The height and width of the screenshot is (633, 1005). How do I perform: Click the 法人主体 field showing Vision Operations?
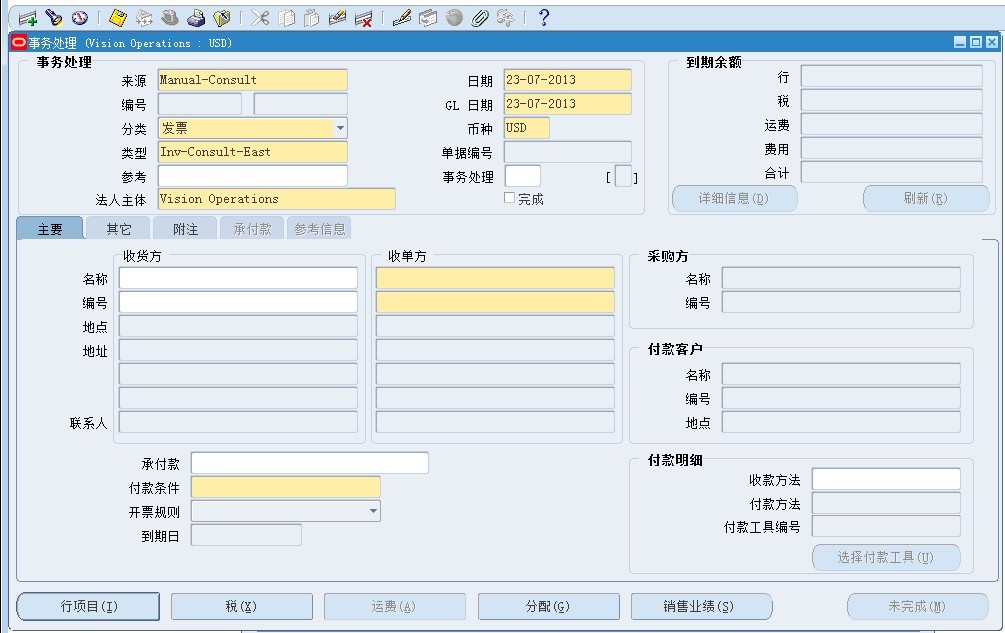tap(277, 199)
